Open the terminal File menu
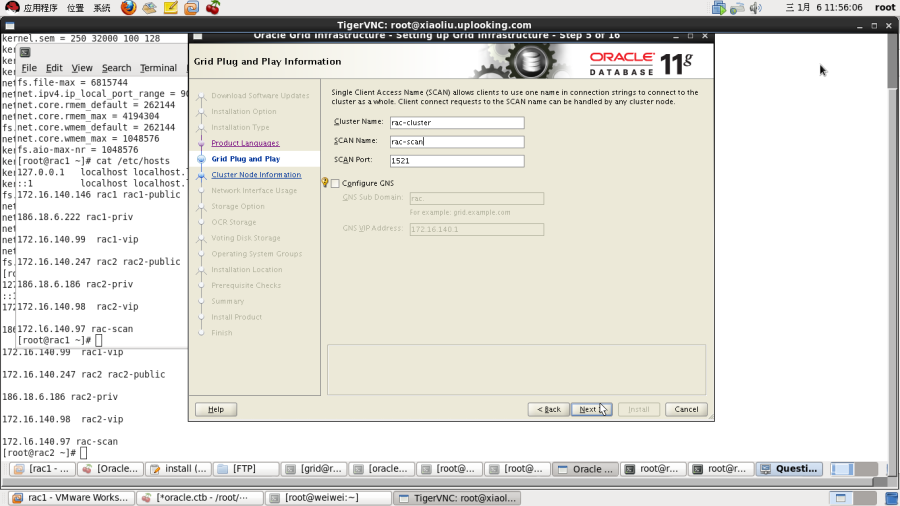 point(29,68)
